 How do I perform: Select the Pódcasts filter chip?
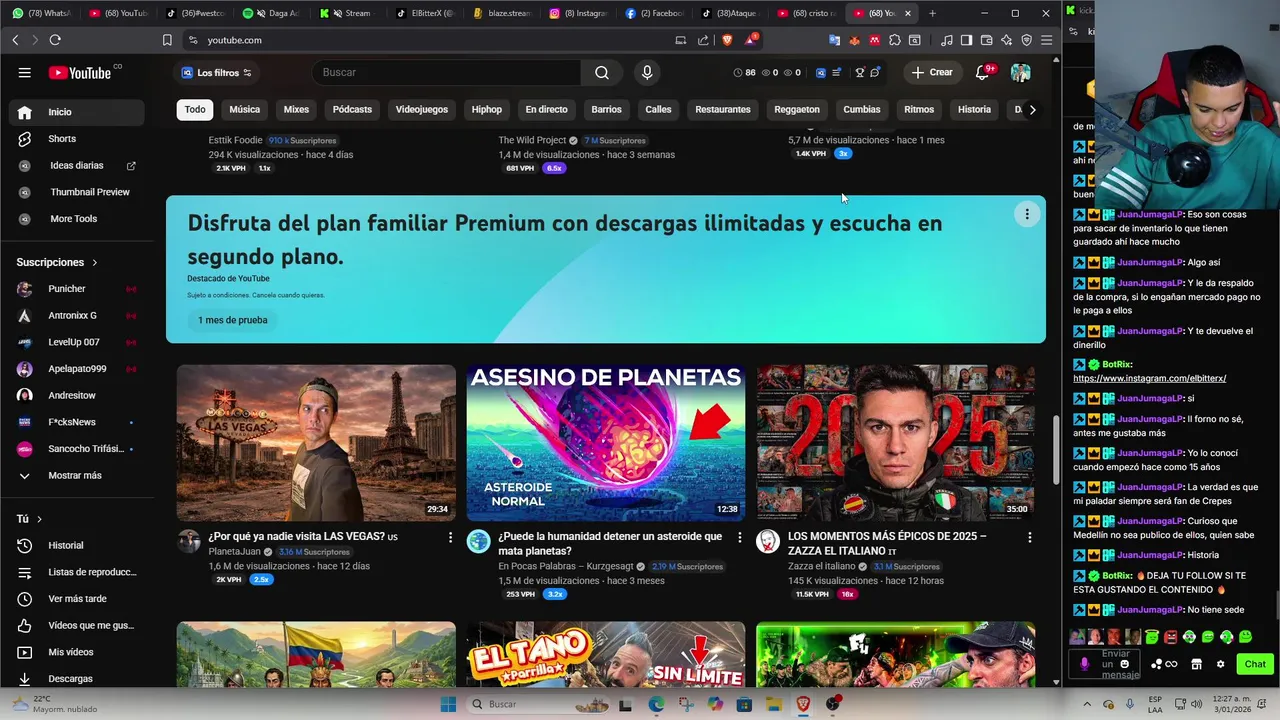pyautogui.click(x=352, y=110)
